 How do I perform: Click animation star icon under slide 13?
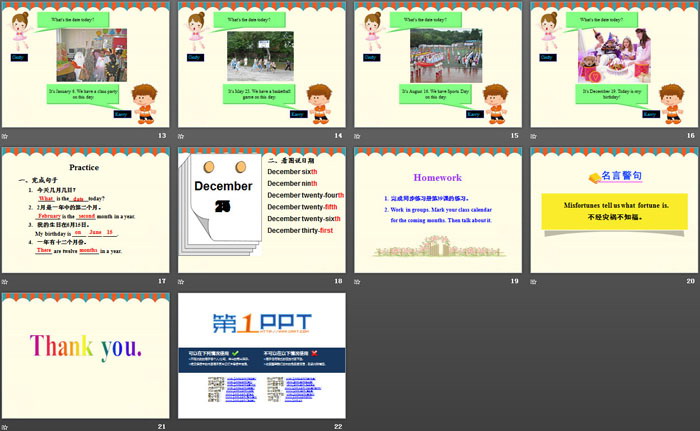(x=6, y=136)
